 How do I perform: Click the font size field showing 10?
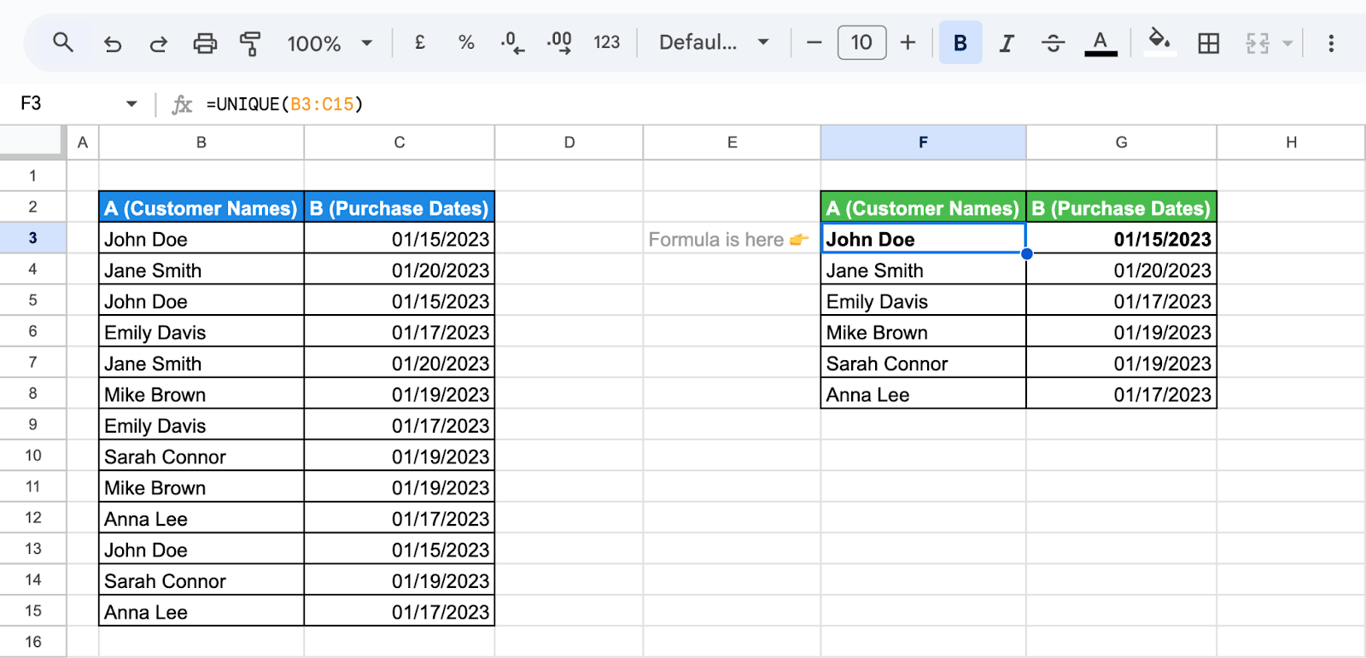tap(861, 43)
